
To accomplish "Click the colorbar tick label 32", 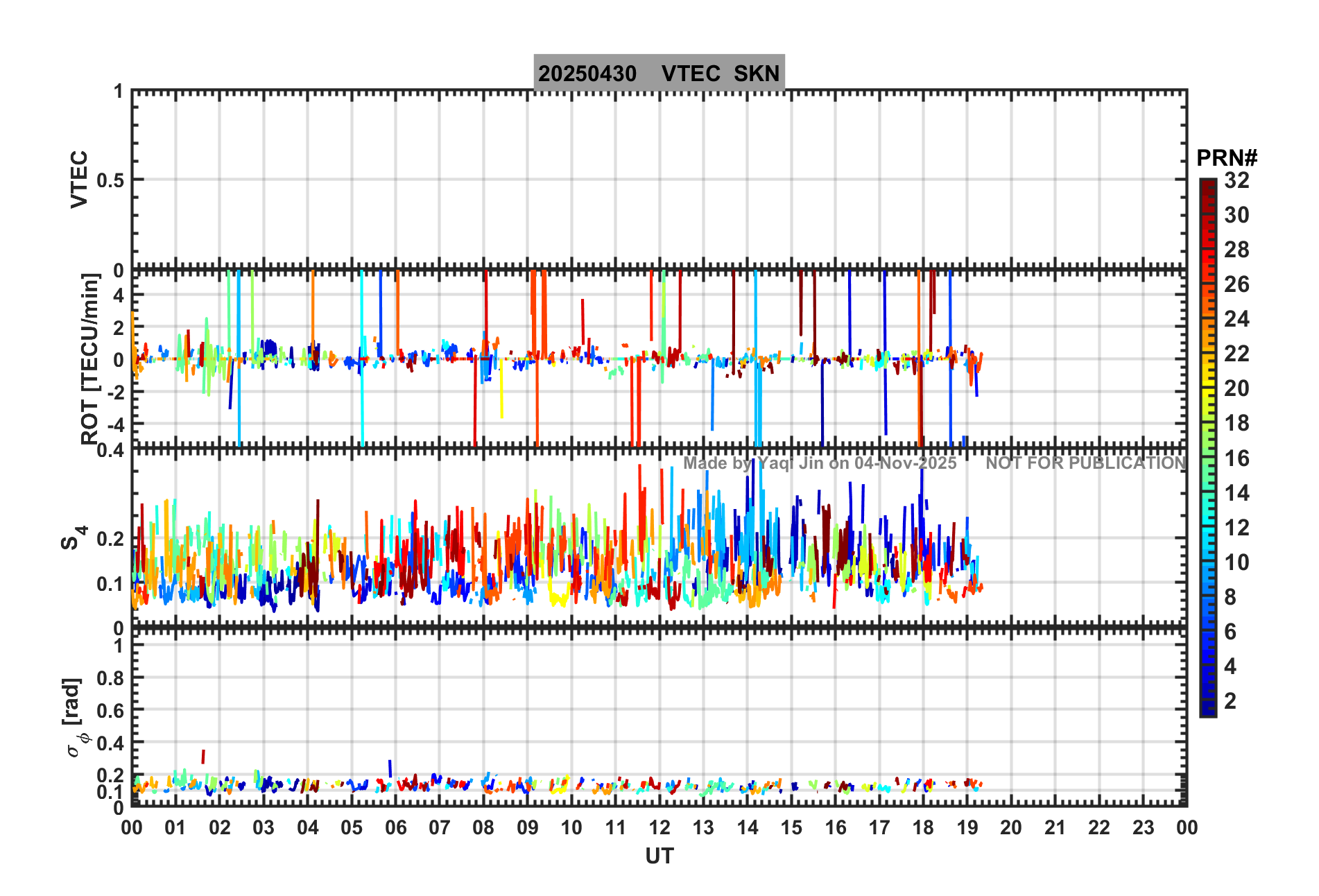I will pos(1236,180).
